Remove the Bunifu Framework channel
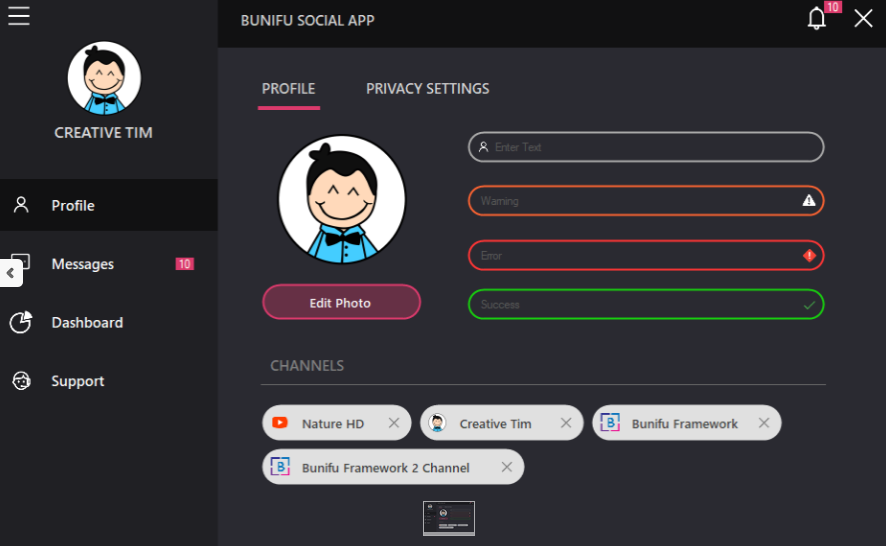 tap(764, 423)
